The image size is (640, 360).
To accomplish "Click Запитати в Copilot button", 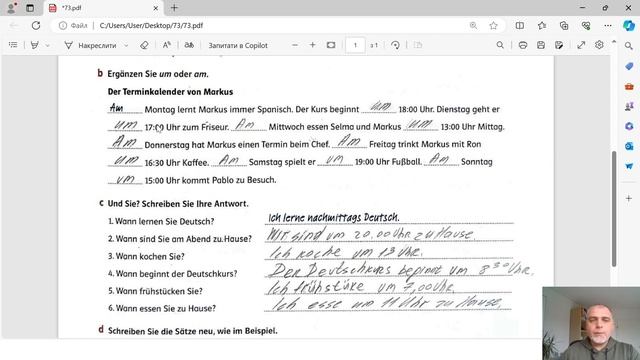I will pos(238,45).
